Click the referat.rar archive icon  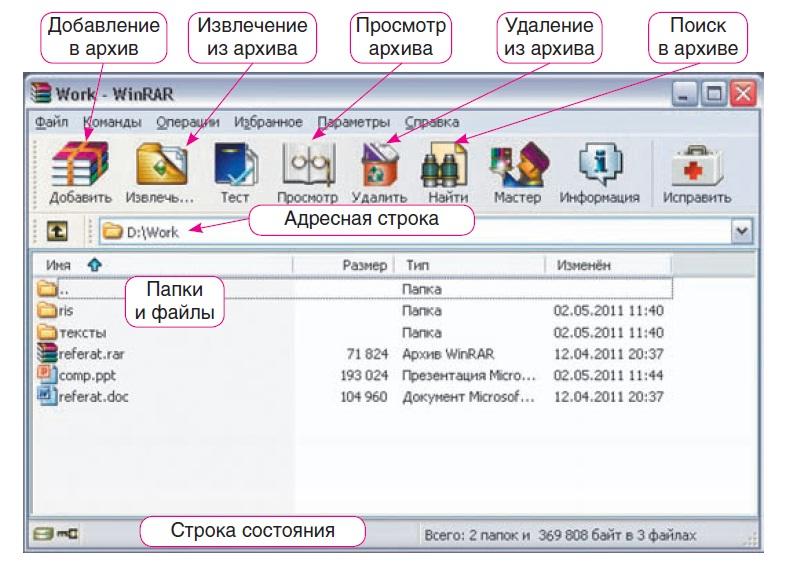pos(47,353)
